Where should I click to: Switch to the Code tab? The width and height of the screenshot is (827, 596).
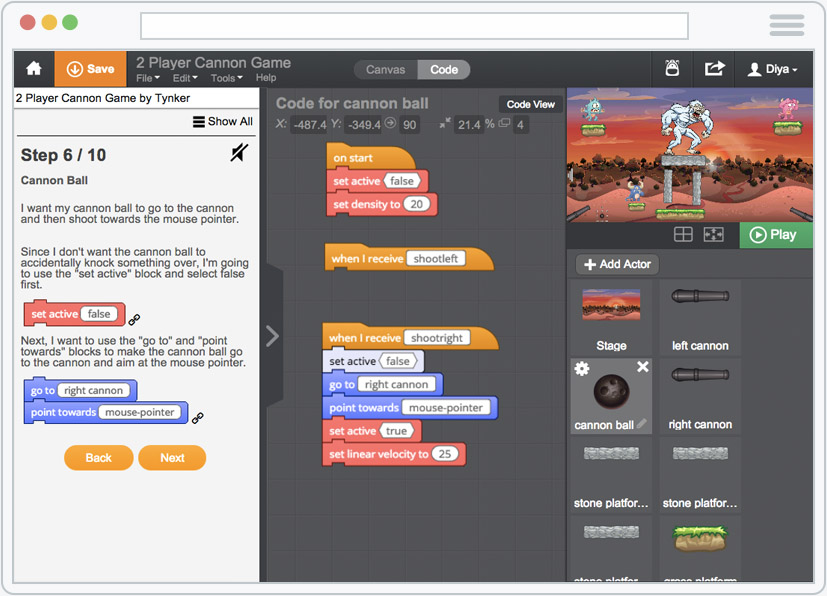click(x=444, y=70)
